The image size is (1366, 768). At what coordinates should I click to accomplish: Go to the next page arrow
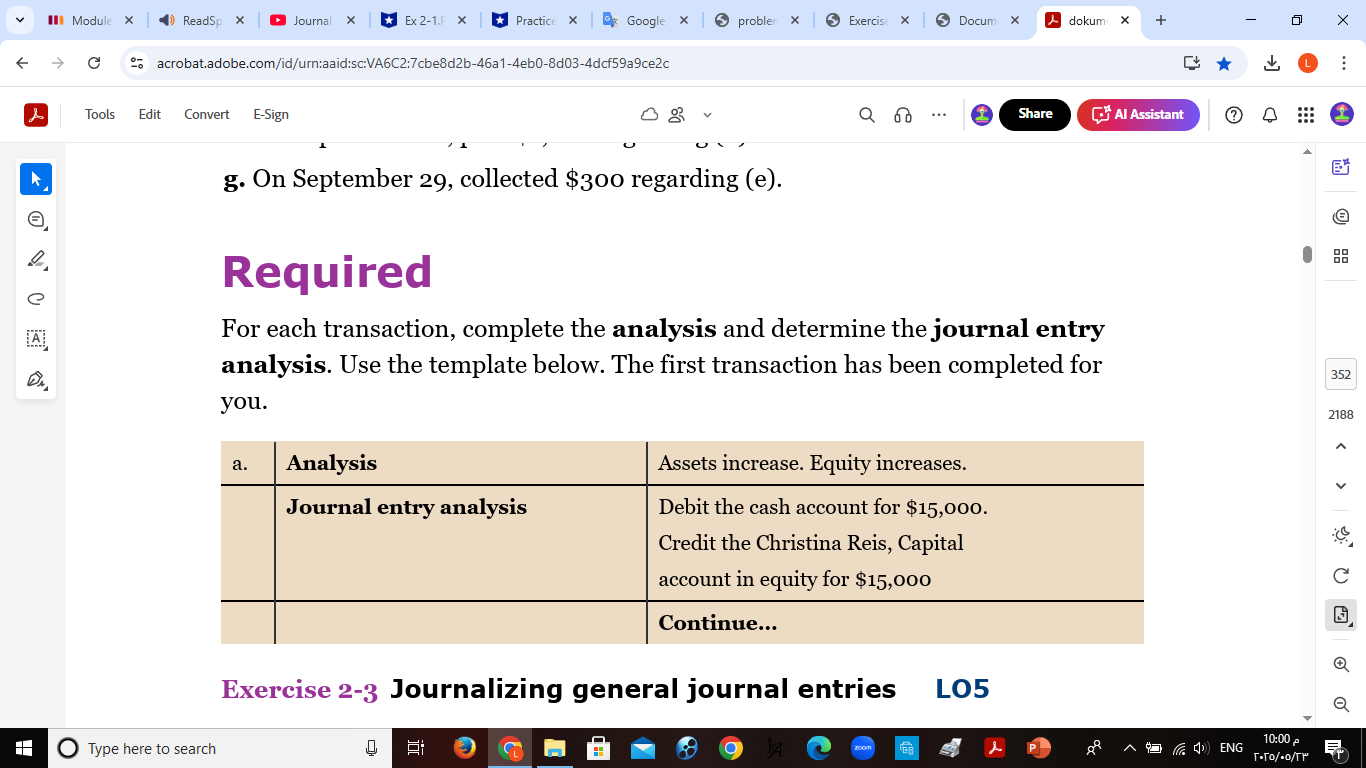coord(1341,486)
